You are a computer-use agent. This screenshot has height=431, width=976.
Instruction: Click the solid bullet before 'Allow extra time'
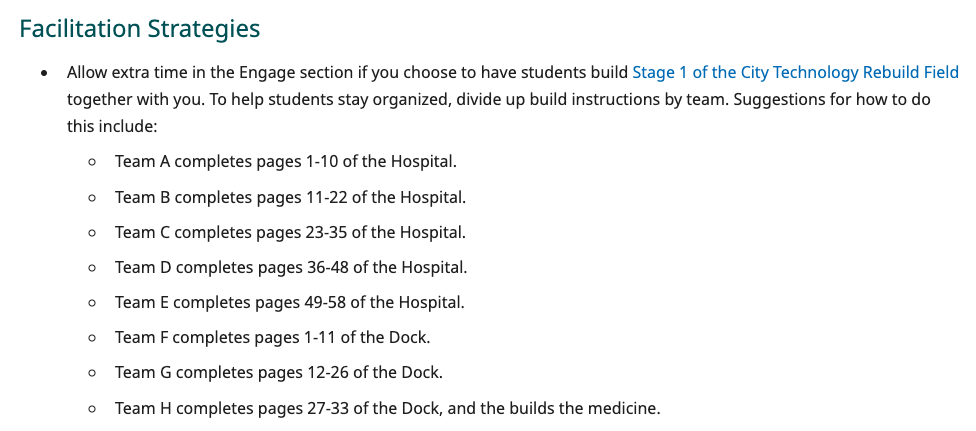tap(44, 74)
